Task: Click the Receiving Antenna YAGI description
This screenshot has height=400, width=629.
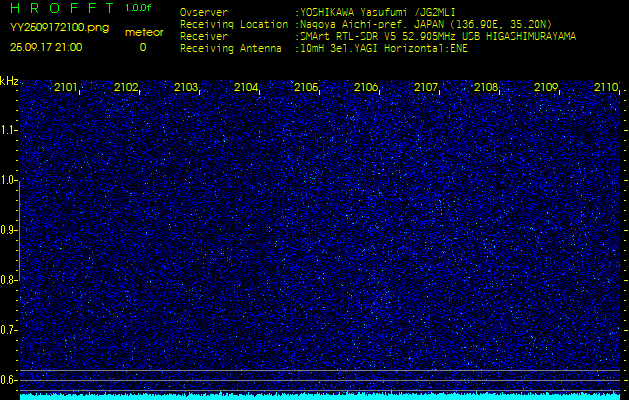Action: (383, 47)
